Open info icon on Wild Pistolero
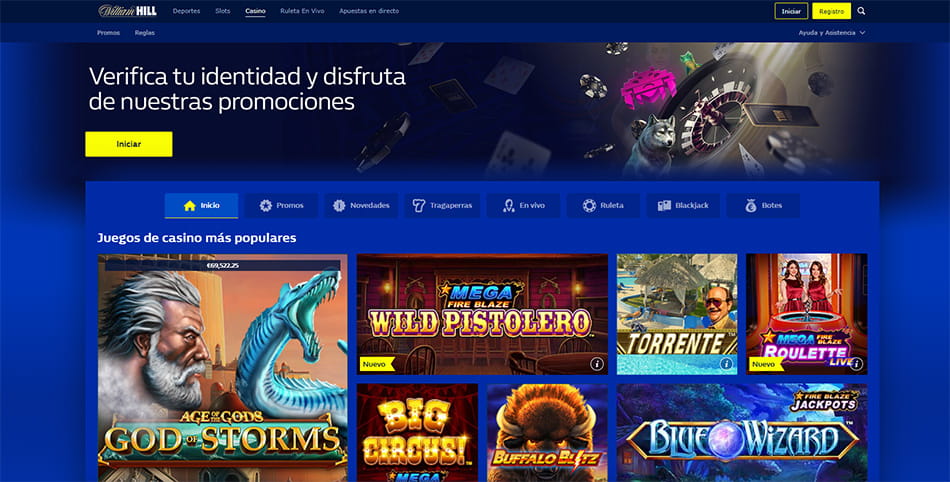The height and width of the screenshot is (482, 950). [x=597, y=364]
